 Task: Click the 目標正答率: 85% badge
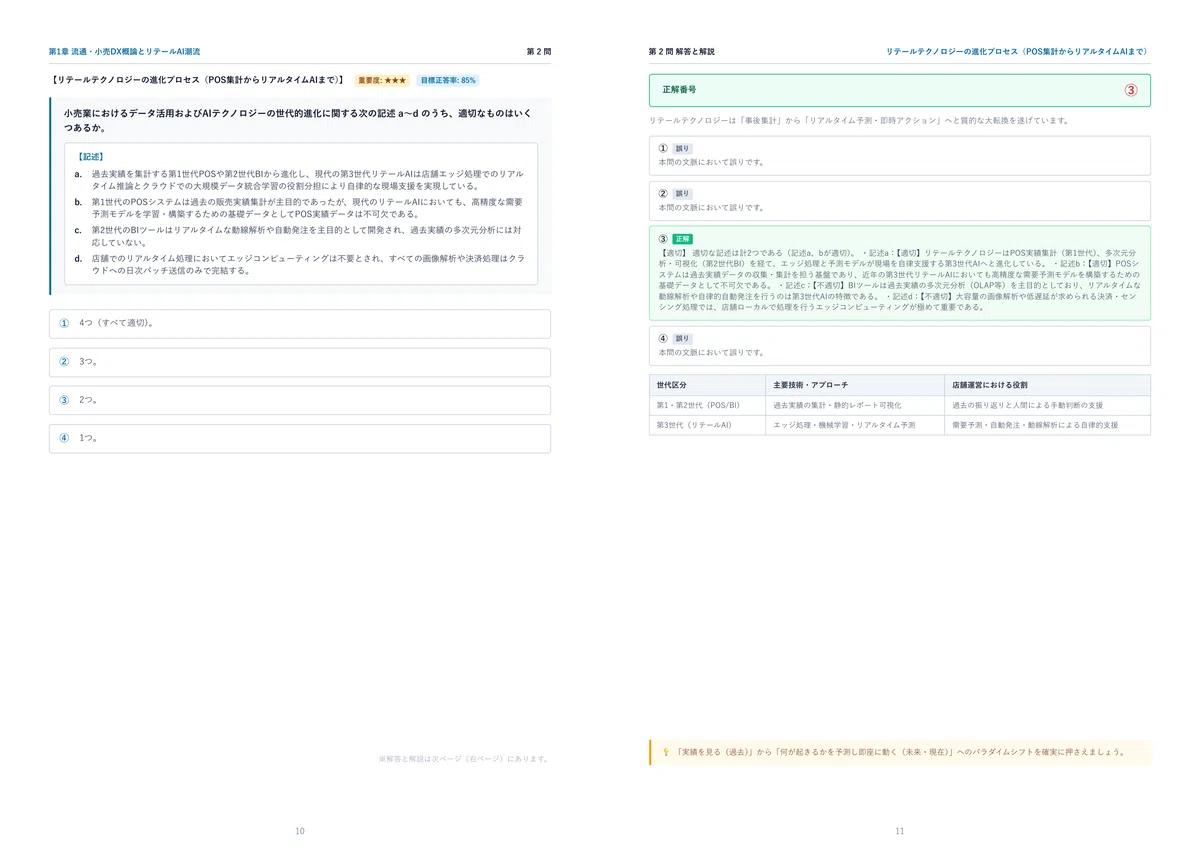point(448,80)
